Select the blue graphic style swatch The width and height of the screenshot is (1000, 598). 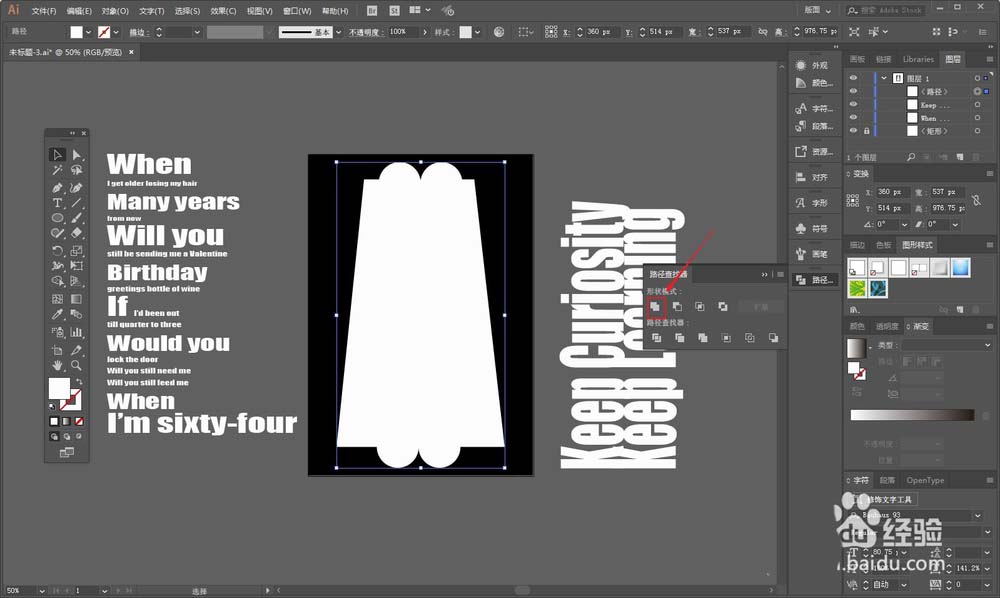click(961, 268)
